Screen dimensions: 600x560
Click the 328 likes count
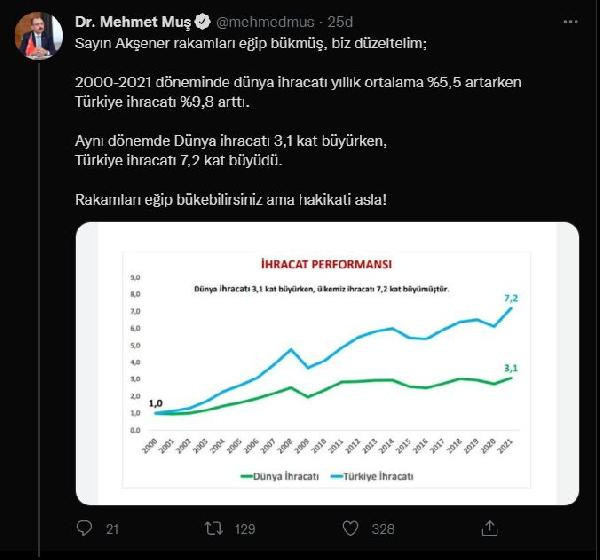(386, 528)
